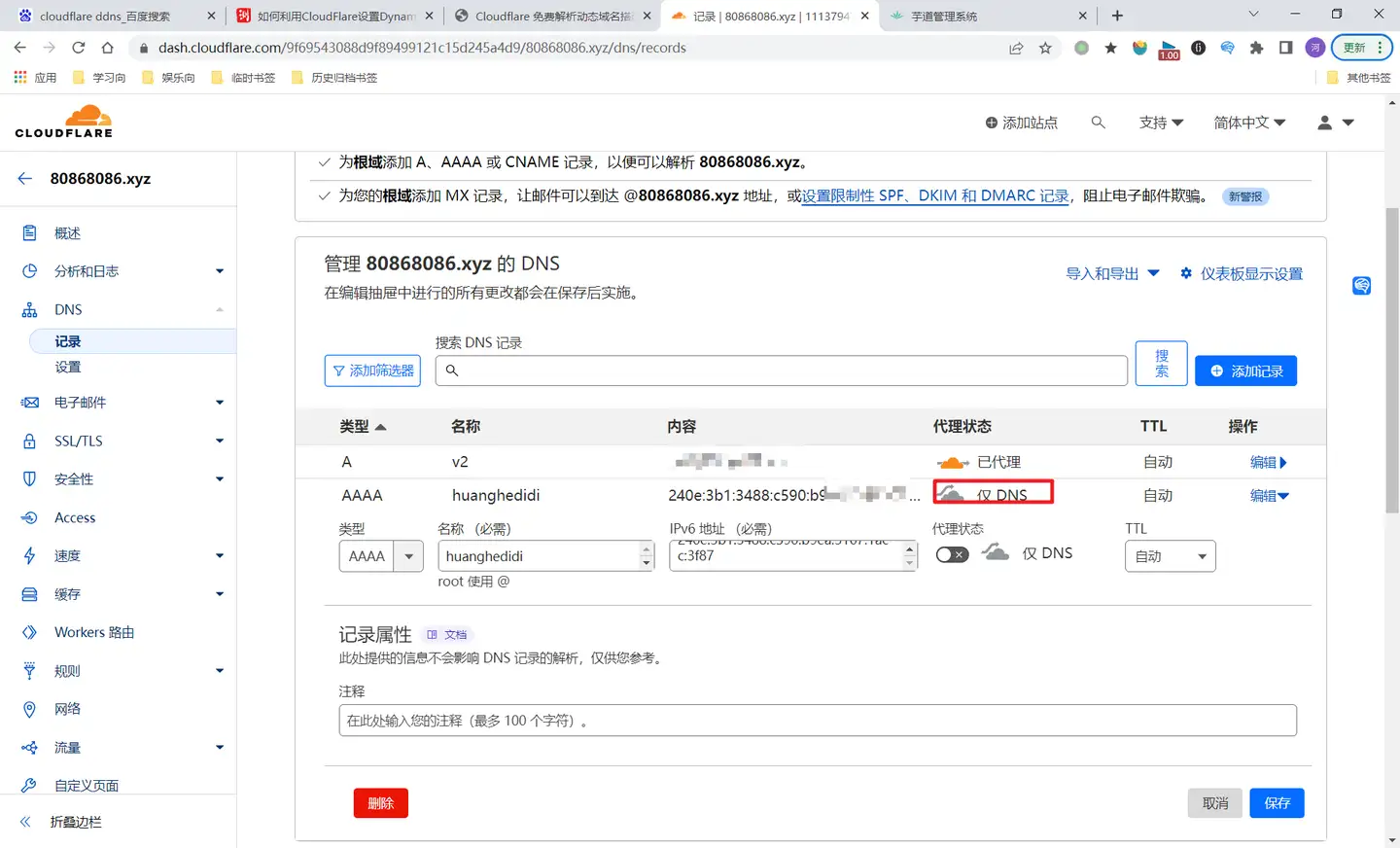1400x848 pixels.
Task: Open the 支持 dropdown menu
Action: tap(1161, 123)
